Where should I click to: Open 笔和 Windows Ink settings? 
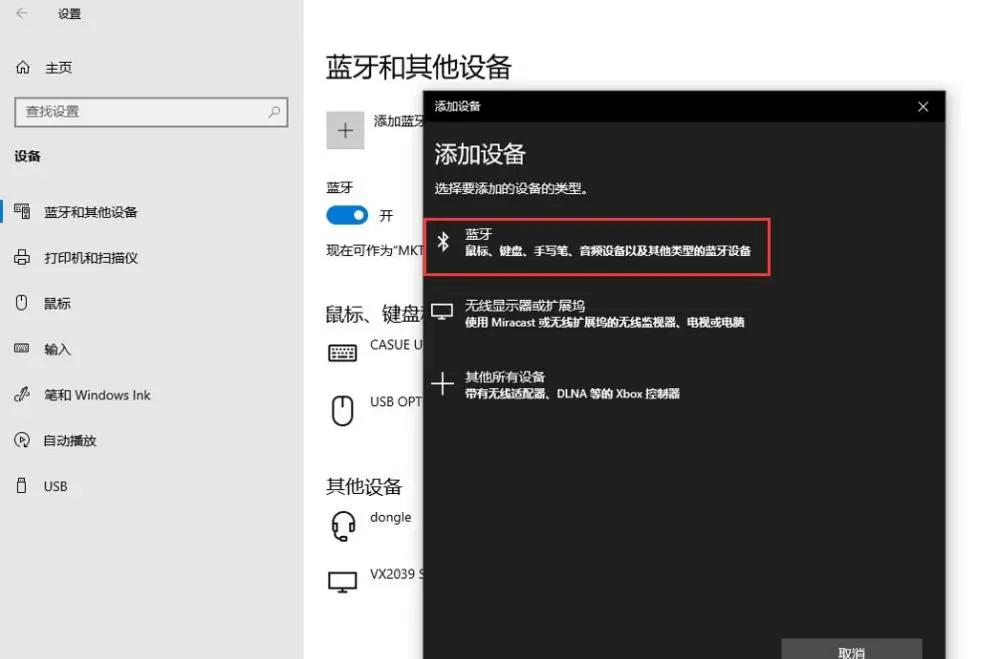(97, 395)
